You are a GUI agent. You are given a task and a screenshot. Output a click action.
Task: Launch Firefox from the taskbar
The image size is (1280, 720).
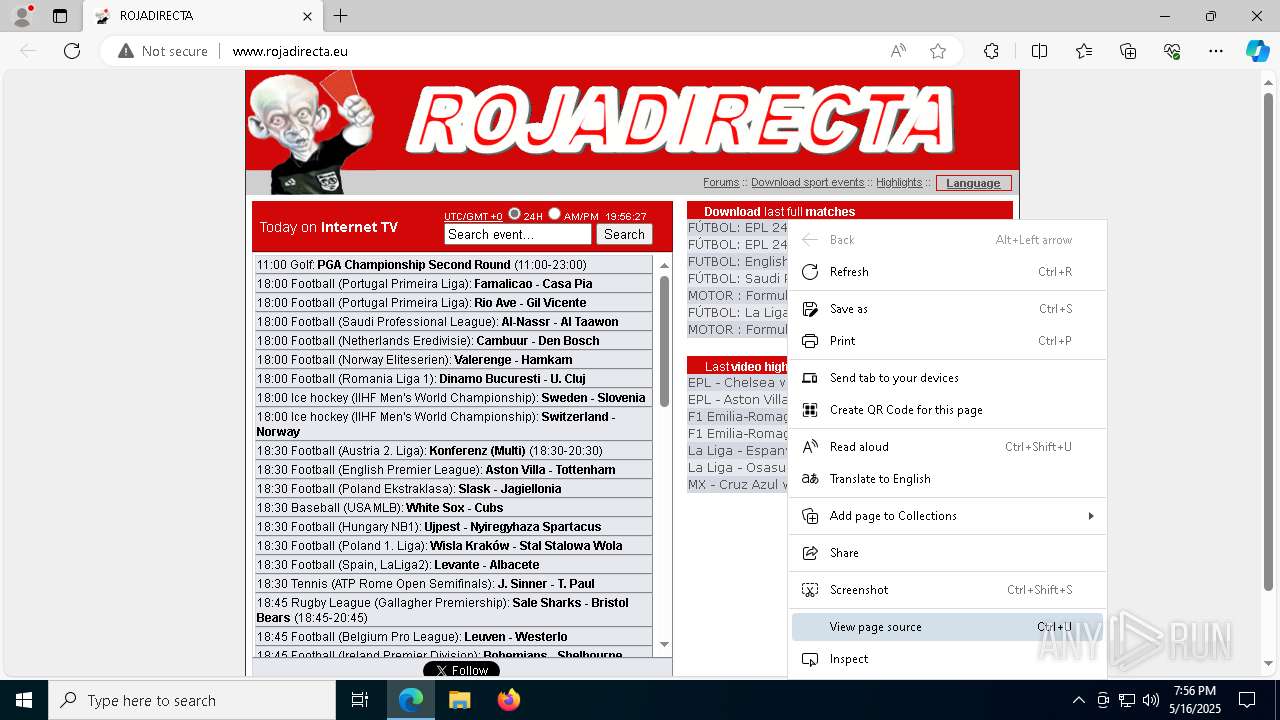click(508, 700)
